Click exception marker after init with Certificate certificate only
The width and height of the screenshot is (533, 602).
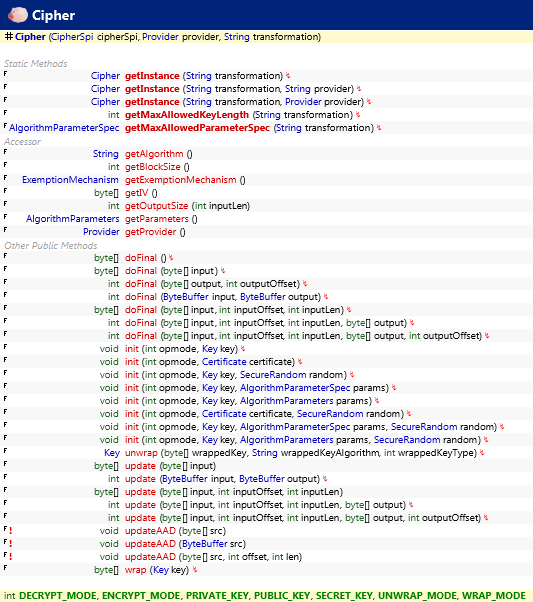(300, 362)
